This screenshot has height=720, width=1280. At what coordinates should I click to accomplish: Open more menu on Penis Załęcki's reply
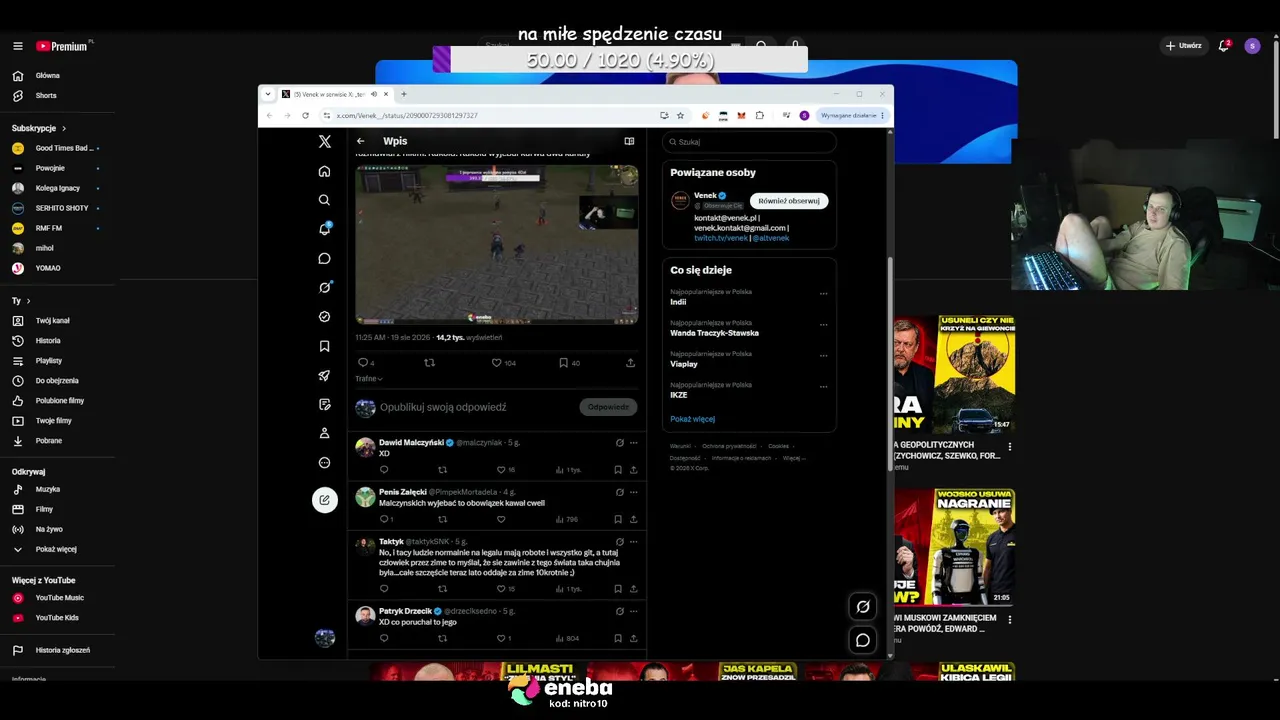pyautogui.click(x=633, y=492)
